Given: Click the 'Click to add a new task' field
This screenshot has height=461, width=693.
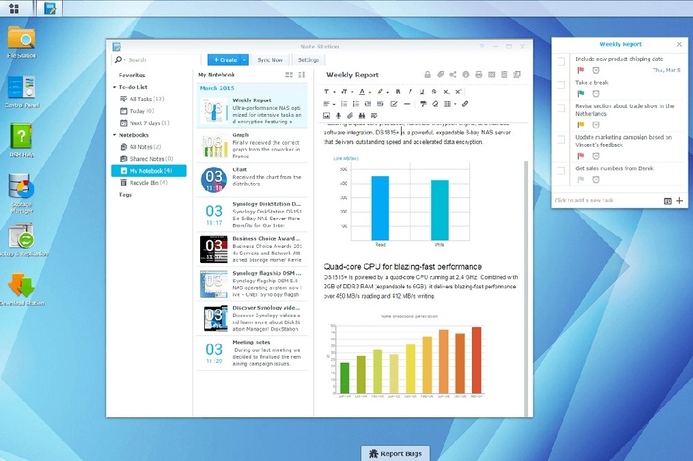Looking at the screenshot, I should (607, 201).
